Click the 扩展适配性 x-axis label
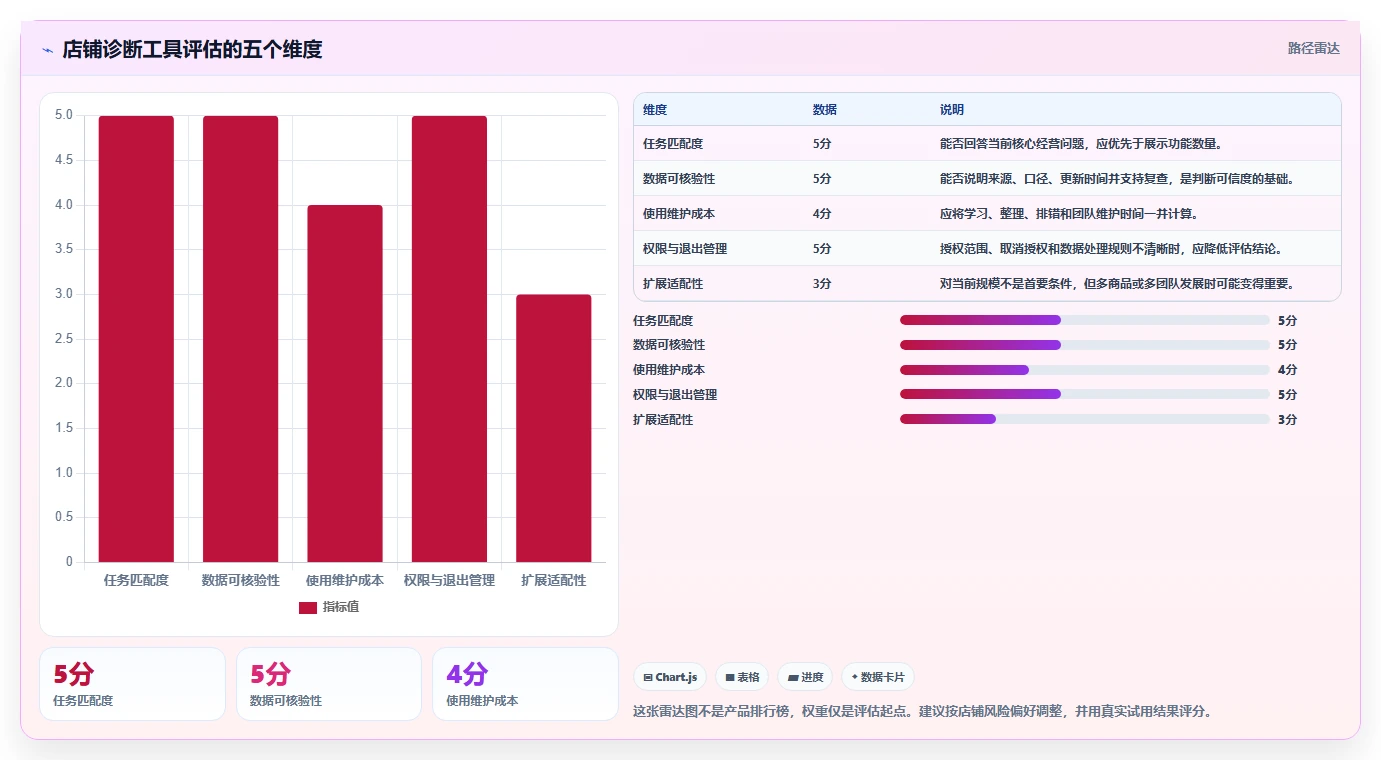The height and width of the screenshot is (760, 1381). [x=554, y=580]
